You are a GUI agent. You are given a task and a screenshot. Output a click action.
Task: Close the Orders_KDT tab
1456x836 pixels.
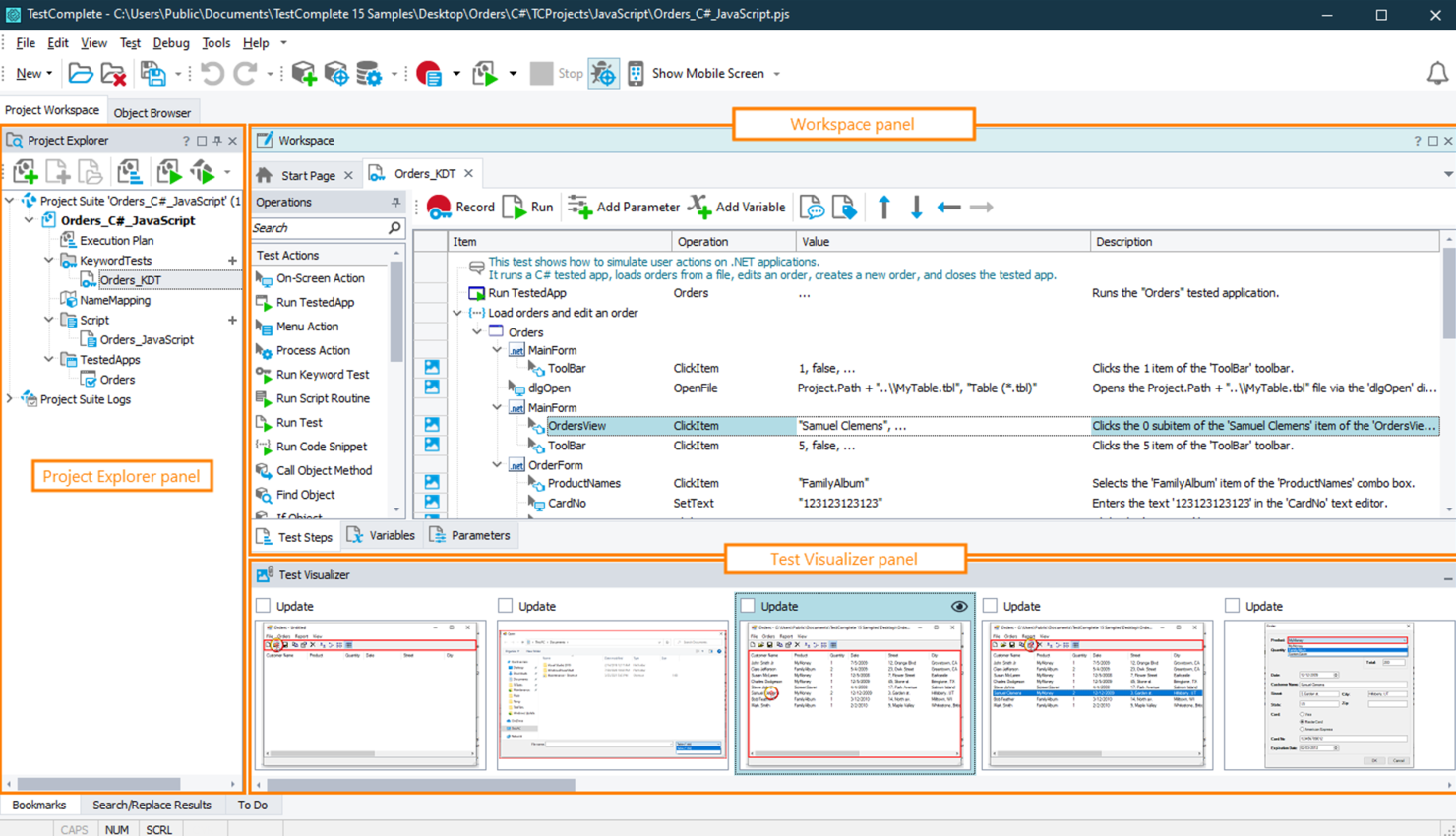469,174
